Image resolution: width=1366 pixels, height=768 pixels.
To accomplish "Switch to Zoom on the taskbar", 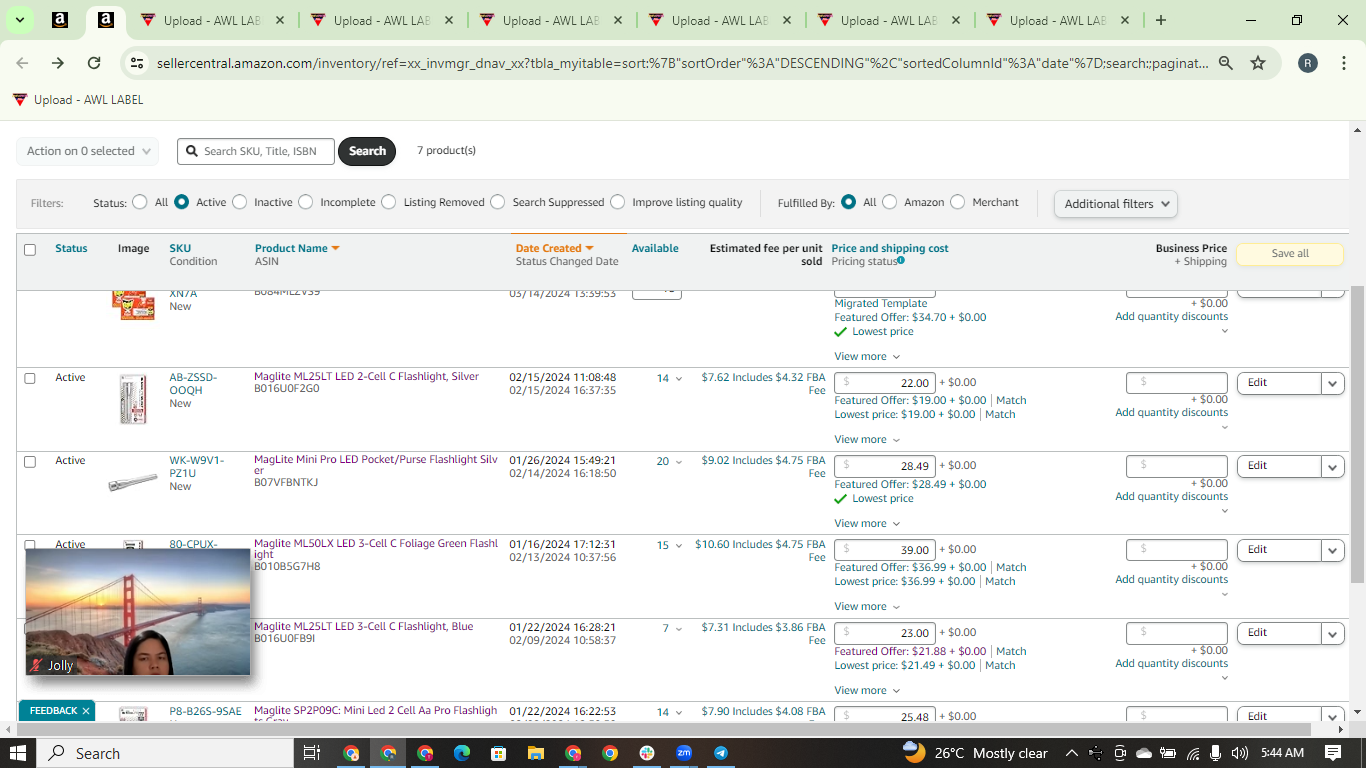I will click(684, 753).
